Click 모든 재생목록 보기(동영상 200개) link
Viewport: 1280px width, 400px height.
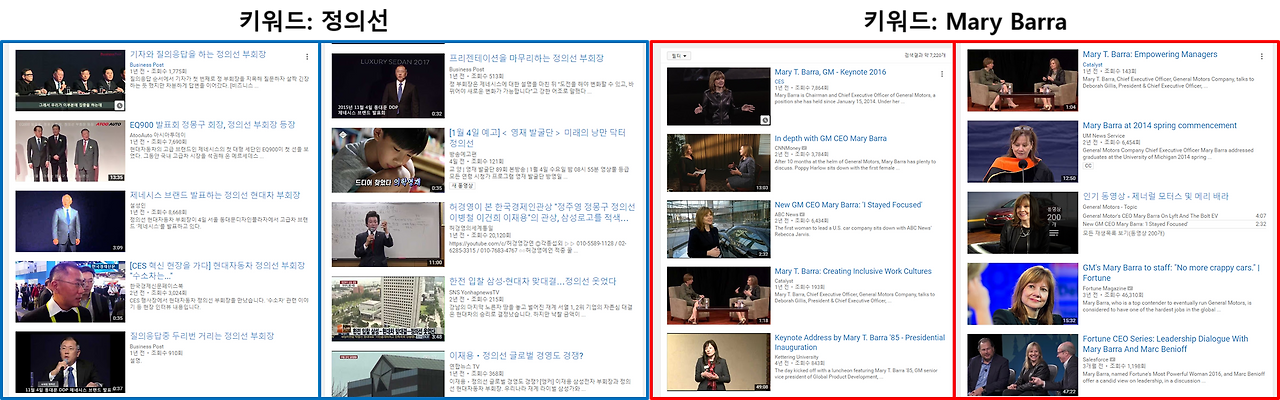(x=1123, y=232)
